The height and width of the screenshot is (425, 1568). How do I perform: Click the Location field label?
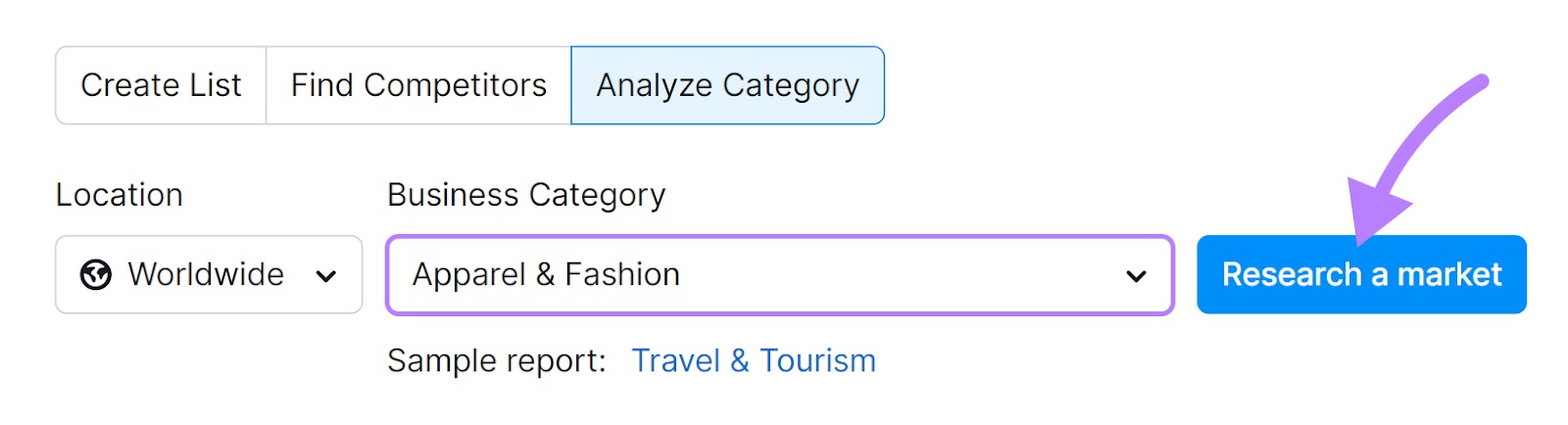pos(119,195)
